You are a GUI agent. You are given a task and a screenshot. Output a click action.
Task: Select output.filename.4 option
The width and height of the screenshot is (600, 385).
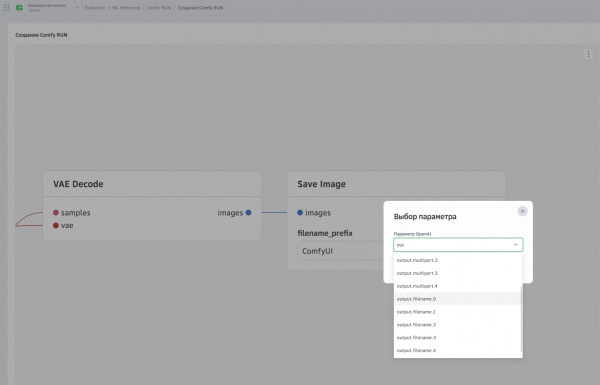pos(458,350)
